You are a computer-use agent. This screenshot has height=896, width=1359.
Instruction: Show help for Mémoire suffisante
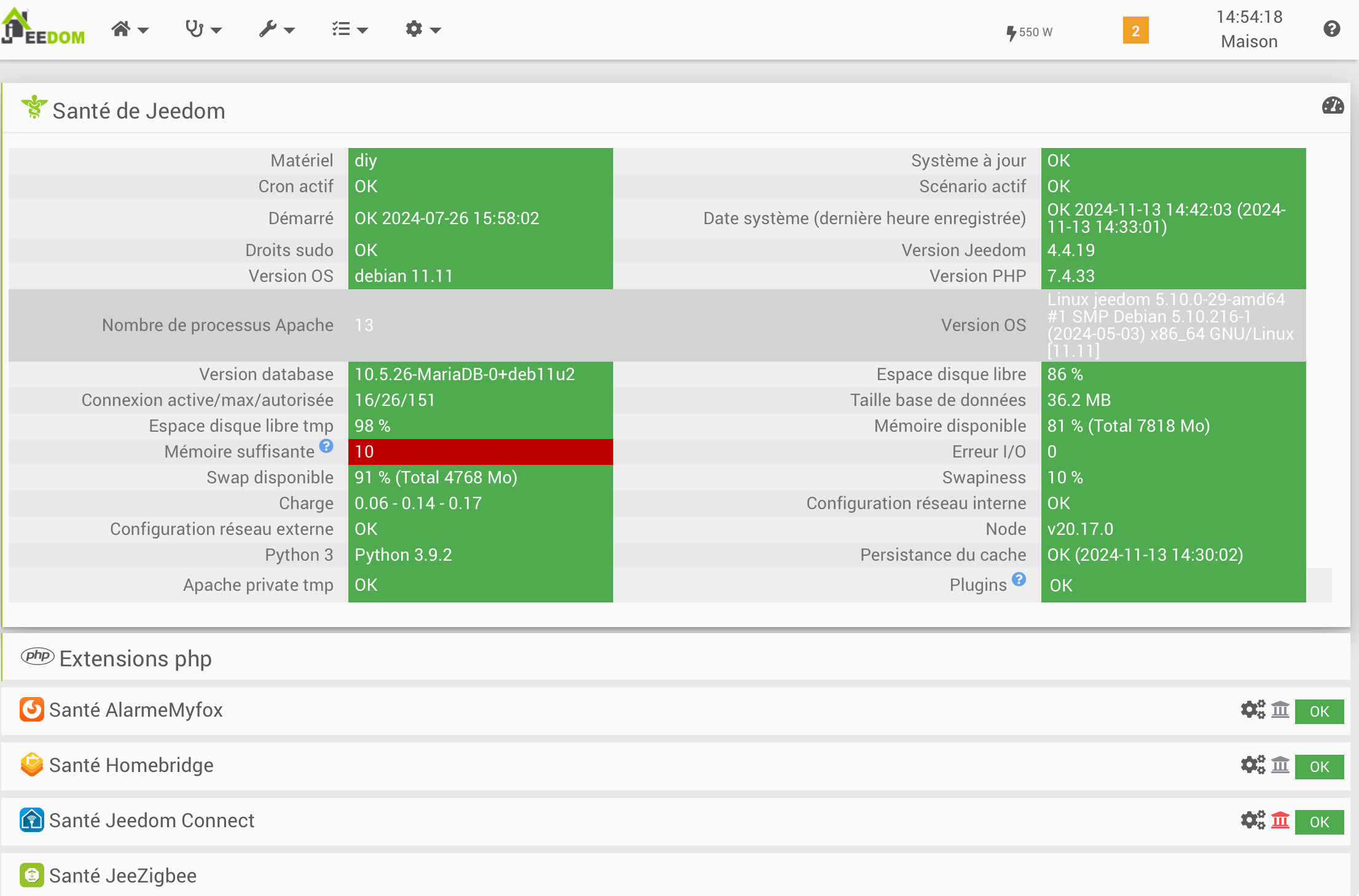pyautogui.click(x=326, y=446)
